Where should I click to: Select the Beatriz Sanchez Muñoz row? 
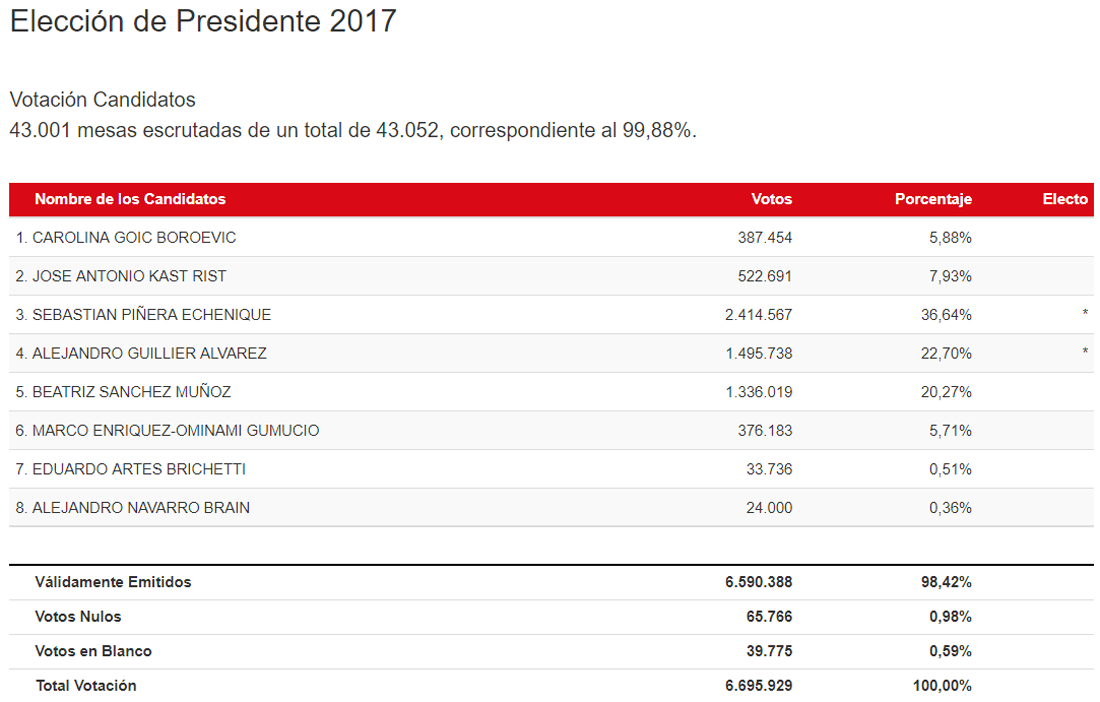(x=551, y=392)
